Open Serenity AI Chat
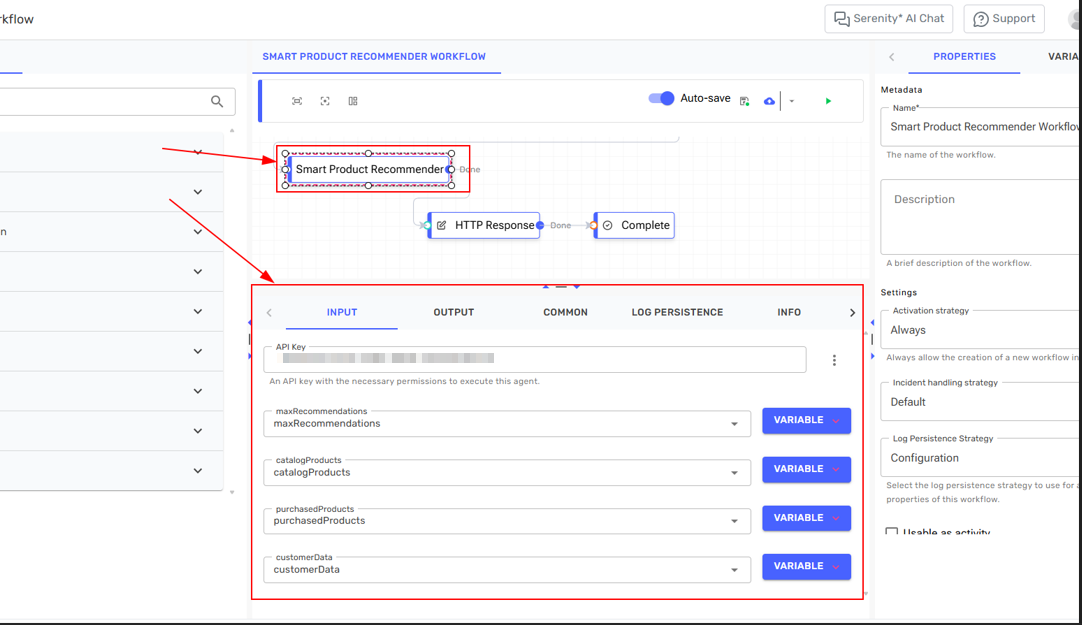The width and height of the screenshot is (1082, 625). [888, 18]
